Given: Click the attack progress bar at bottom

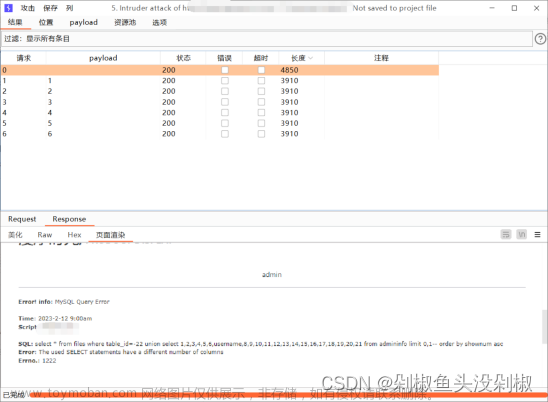Looking at the screenshot, I should [x=288, y=395].
